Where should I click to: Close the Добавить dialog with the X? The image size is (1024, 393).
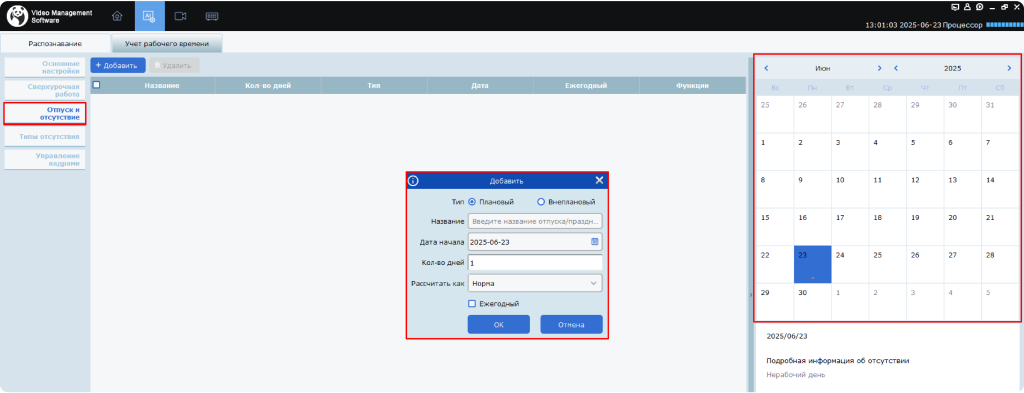coord(599,181)
